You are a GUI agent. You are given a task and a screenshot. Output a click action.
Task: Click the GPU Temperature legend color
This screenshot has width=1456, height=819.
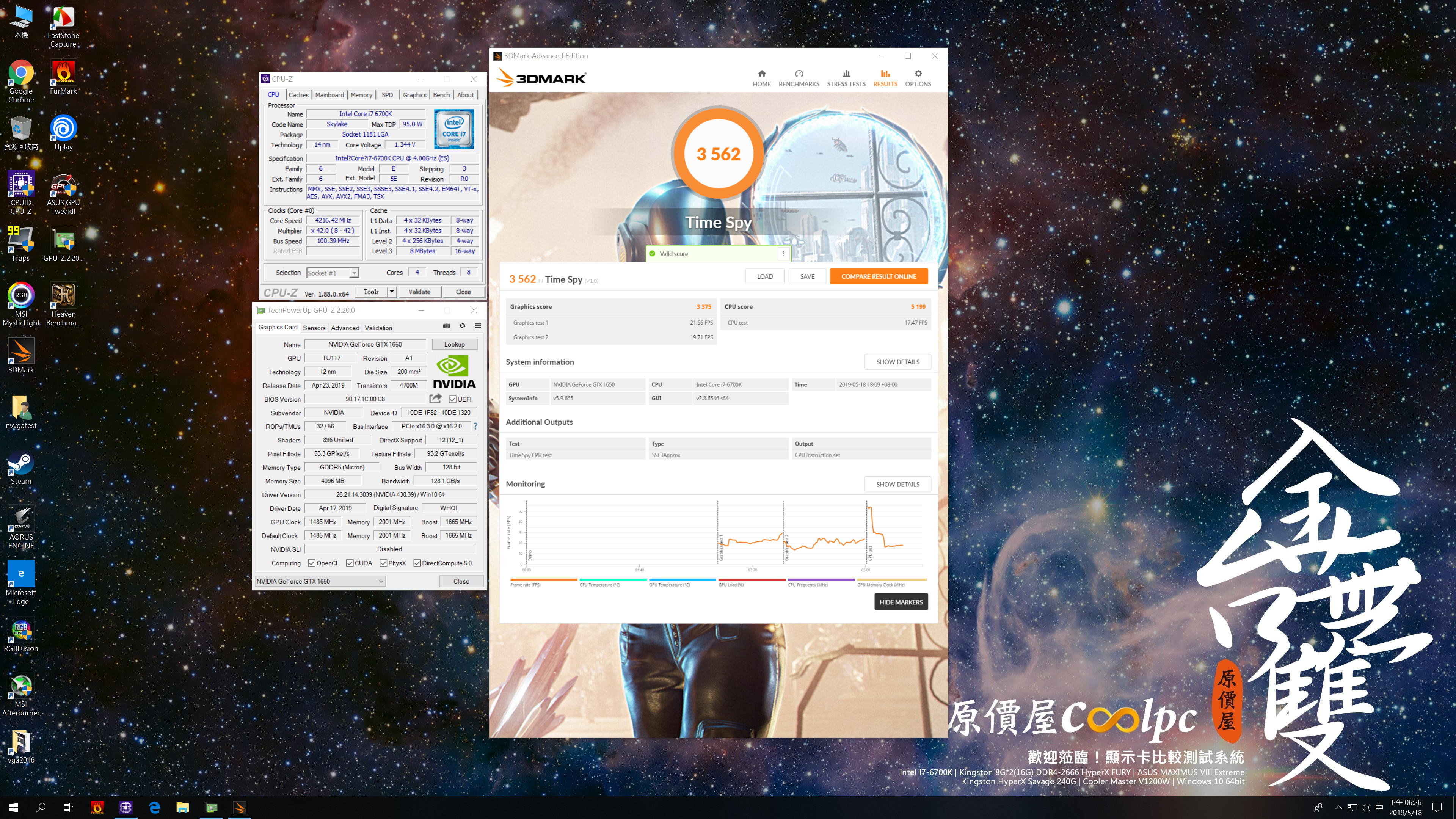point(682,580)
